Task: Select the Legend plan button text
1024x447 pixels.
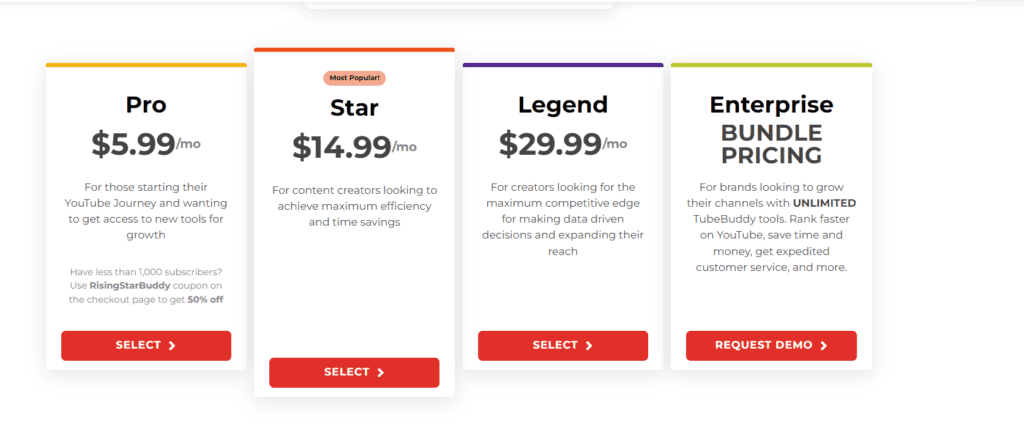Action: pyautogui.click(x=555, y=345)
